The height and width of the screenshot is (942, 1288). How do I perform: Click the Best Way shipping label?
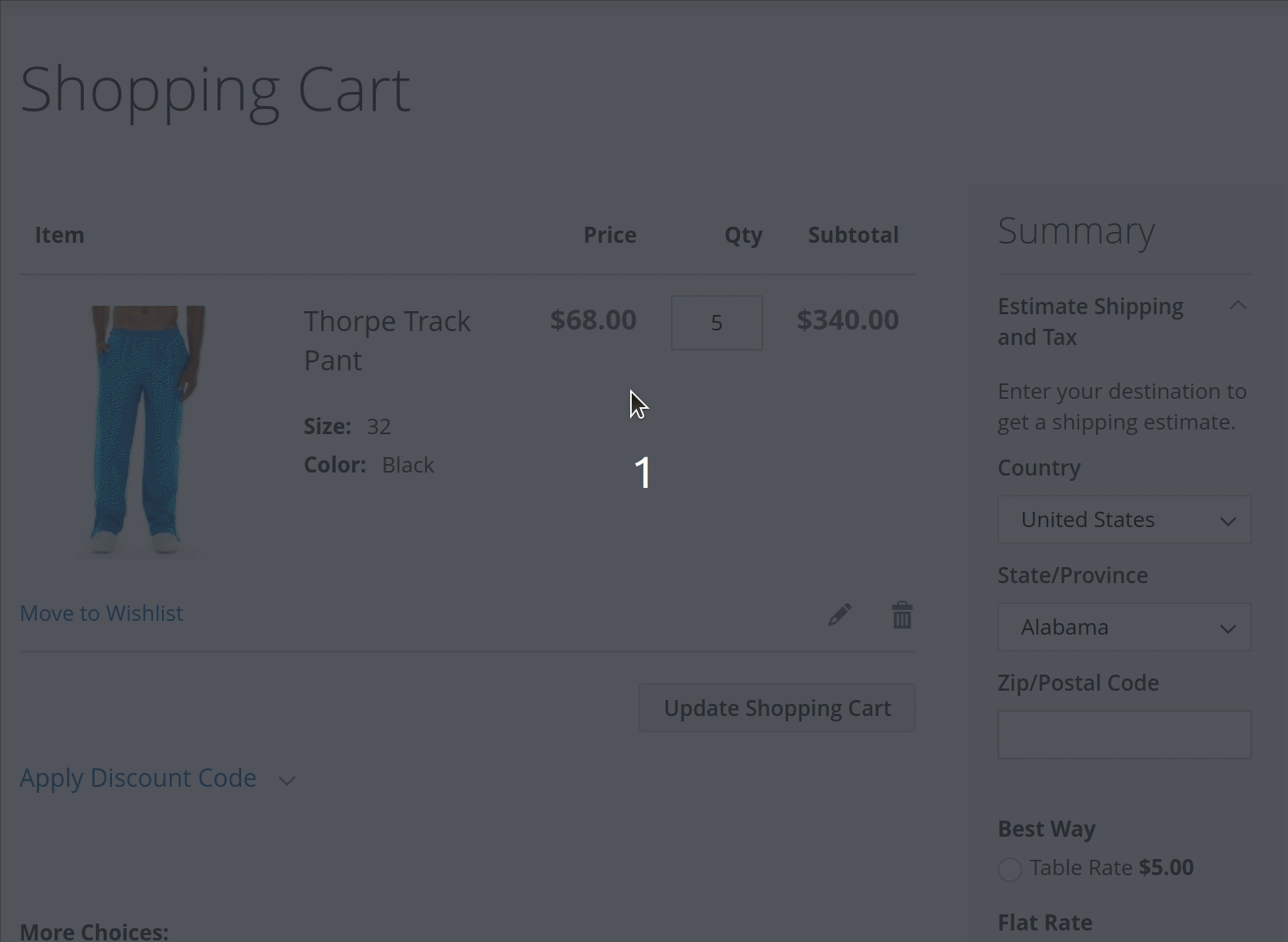pyautogui.click(x=1046, y=829)
